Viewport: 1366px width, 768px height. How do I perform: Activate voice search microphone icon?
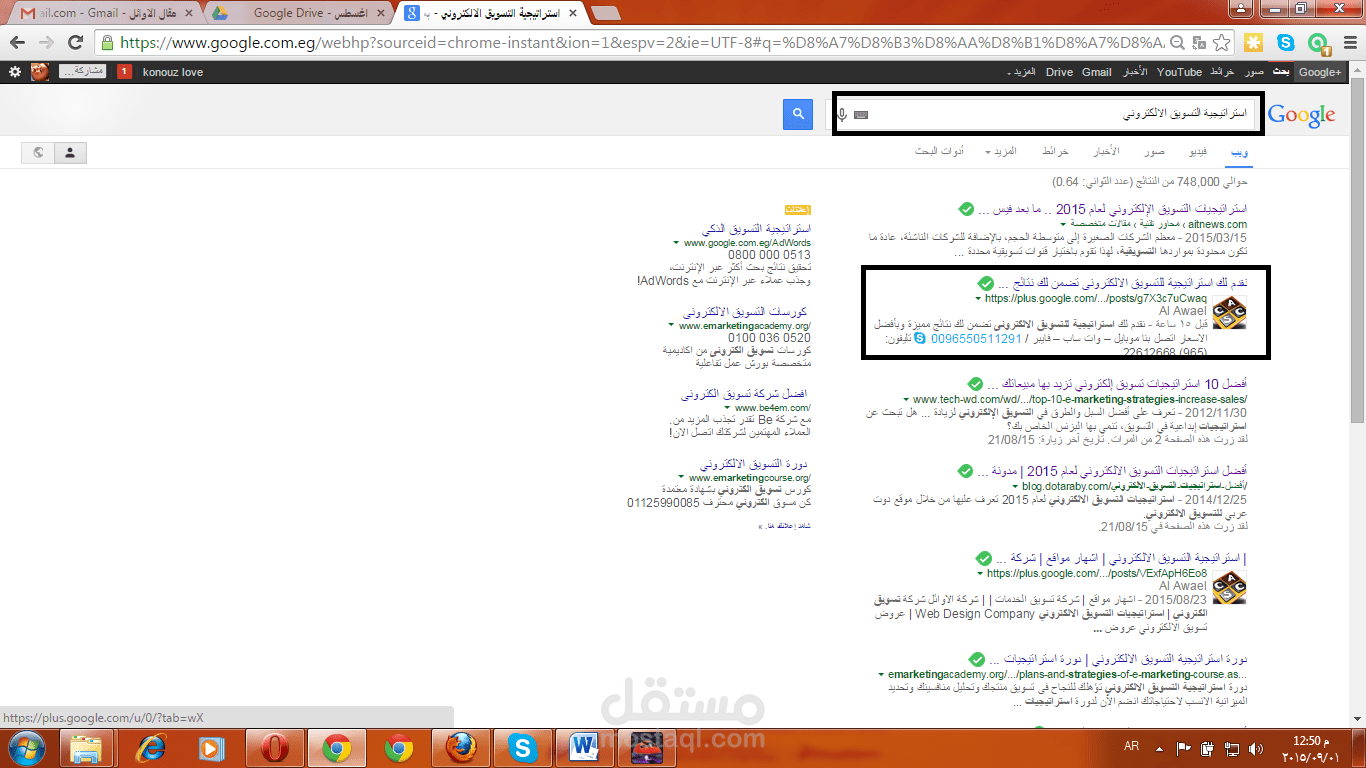842,115
